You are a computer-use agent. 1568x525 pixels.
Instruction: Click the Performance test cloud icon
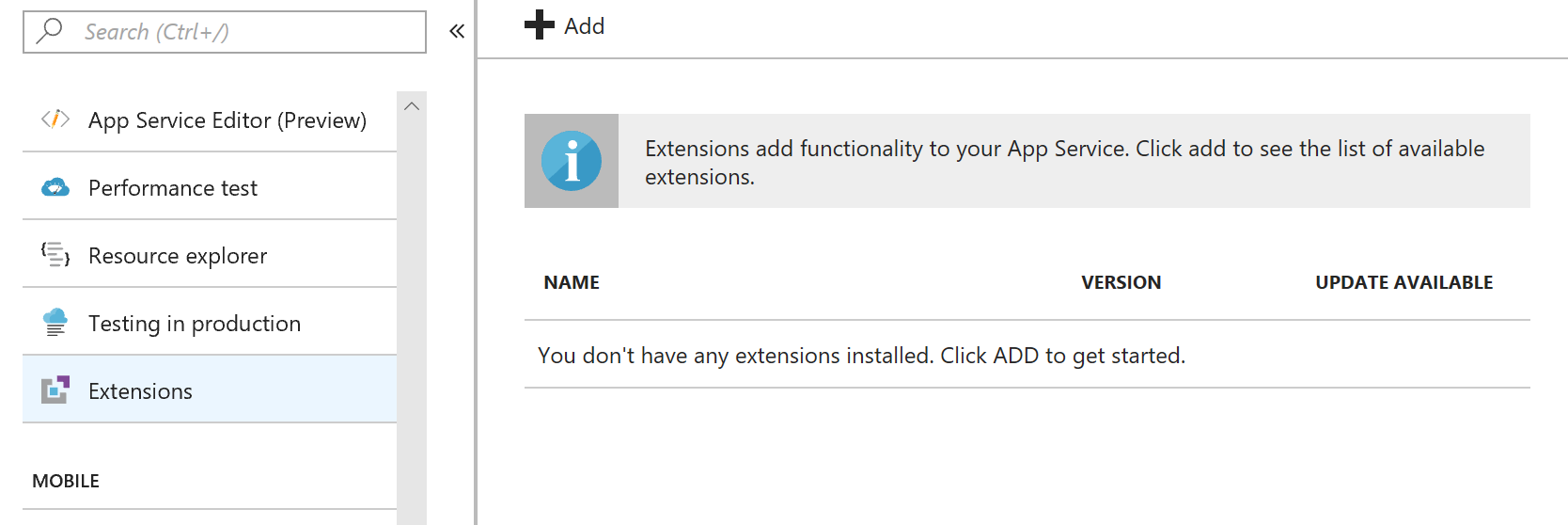pos(55,187)
